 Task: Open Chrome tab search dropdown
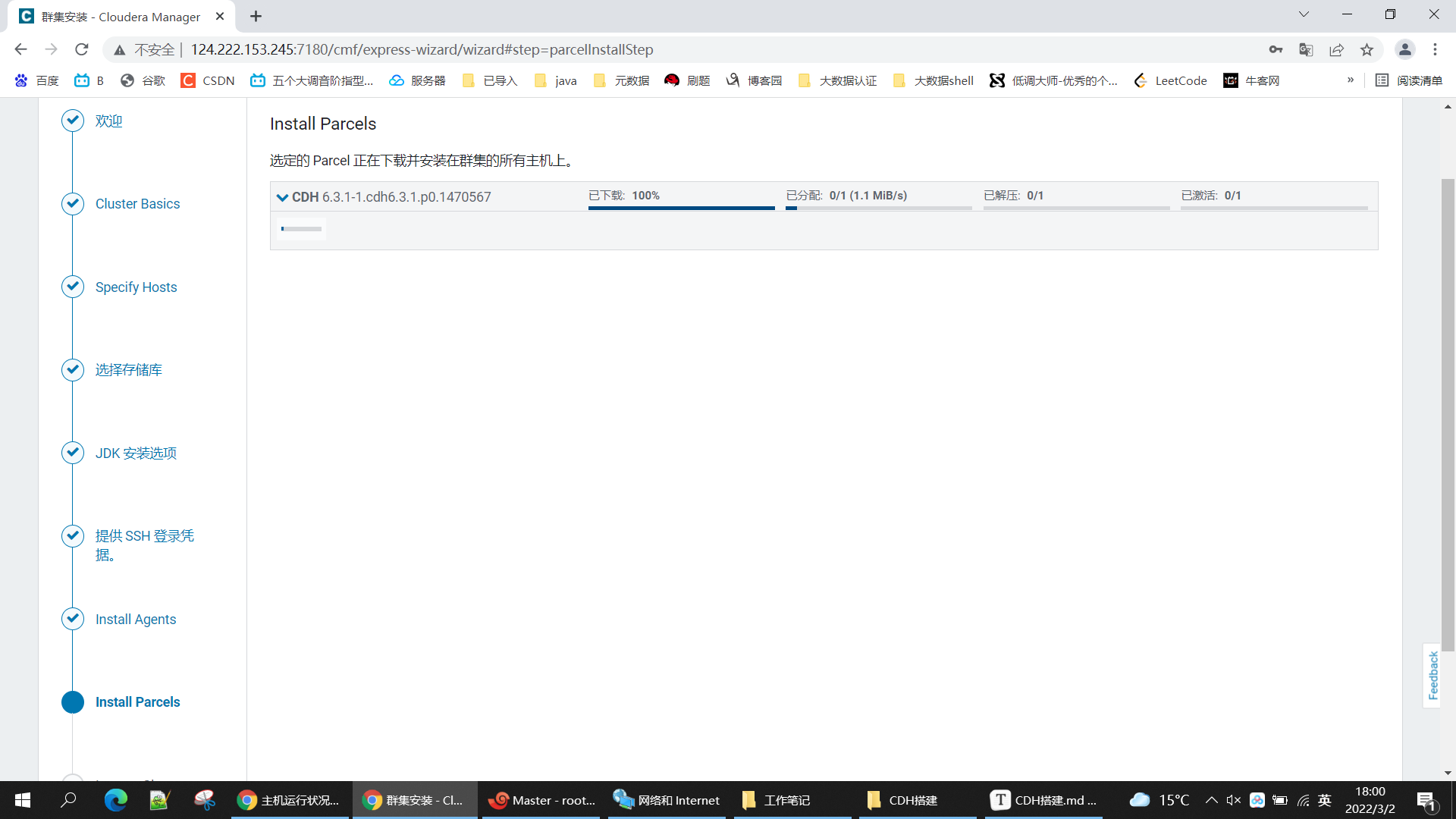[x=1304, y=14]
